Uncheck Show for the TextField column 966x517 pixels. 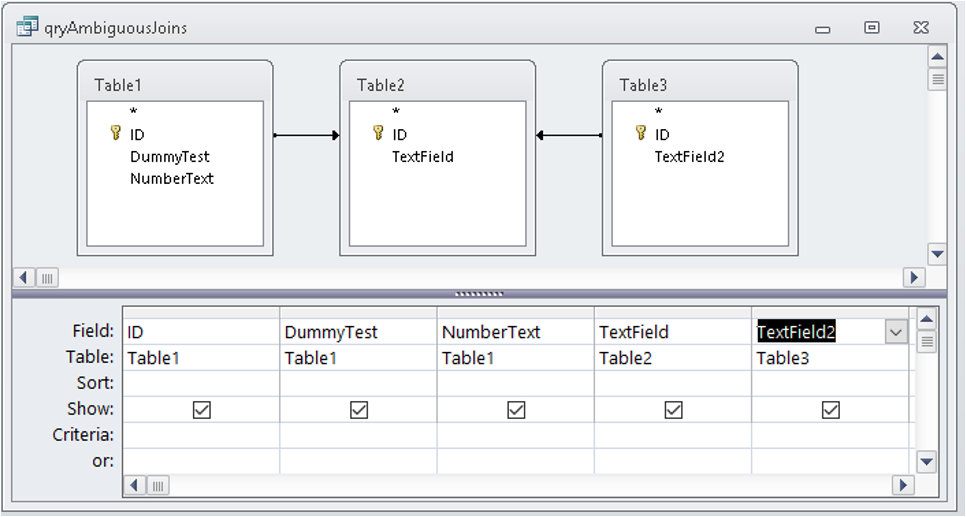click(x=673, y=409)
